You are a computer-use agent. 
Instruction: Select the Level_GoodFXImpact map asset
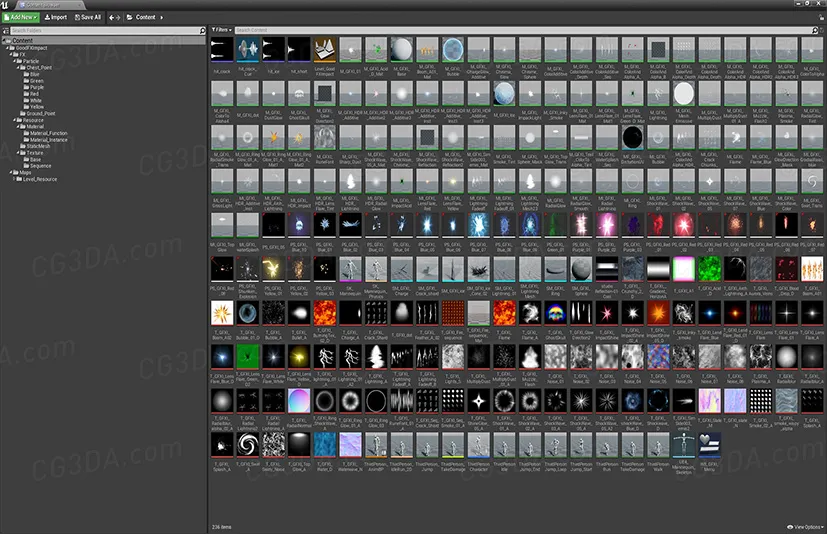325,50
